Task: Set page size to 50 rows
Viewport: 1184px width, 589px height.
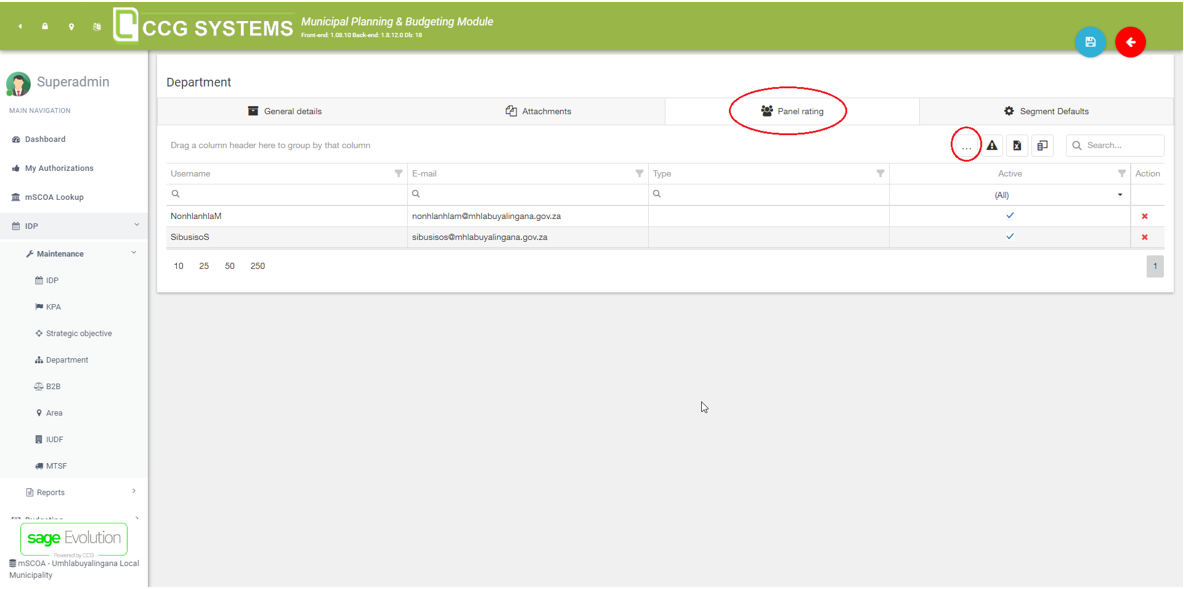Action: click(230, 266)
